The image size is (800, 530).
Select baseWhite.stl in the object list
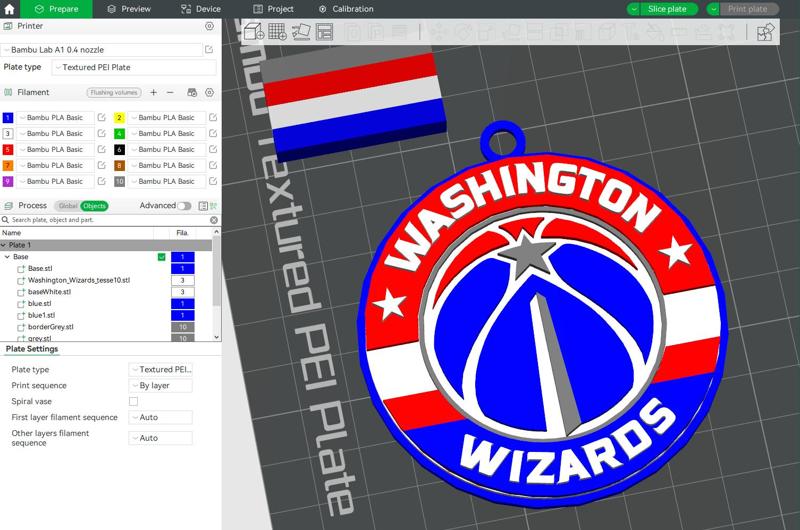[x=49, y=292]
